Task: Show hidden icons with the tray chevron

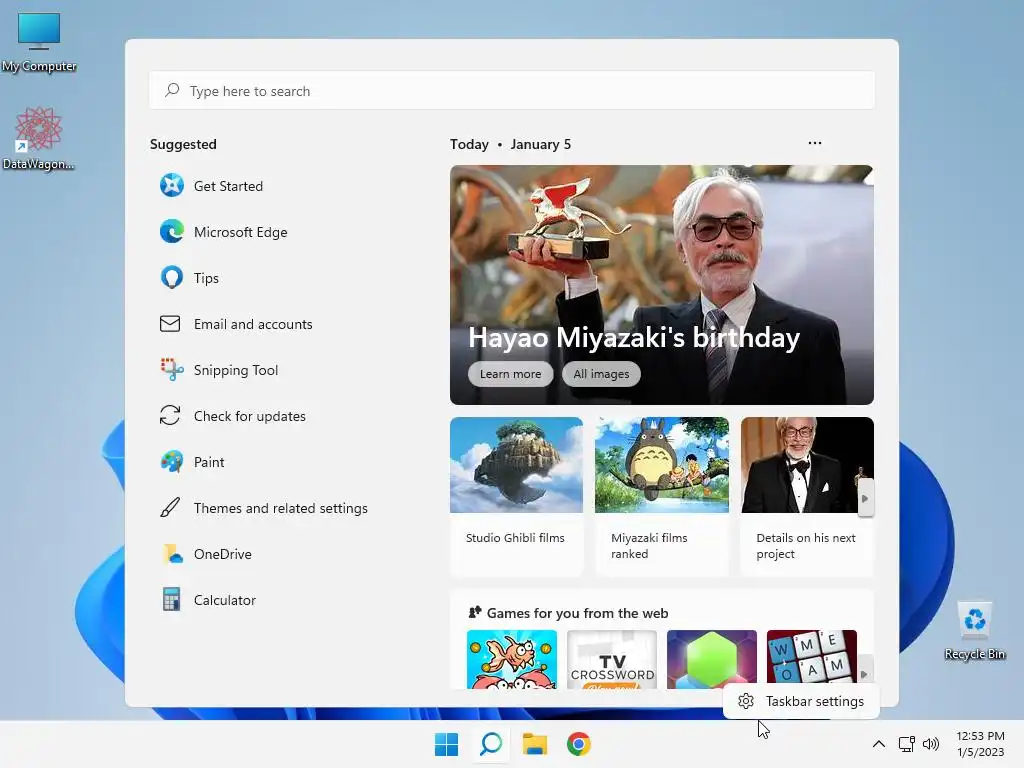Action: [879, 744]
